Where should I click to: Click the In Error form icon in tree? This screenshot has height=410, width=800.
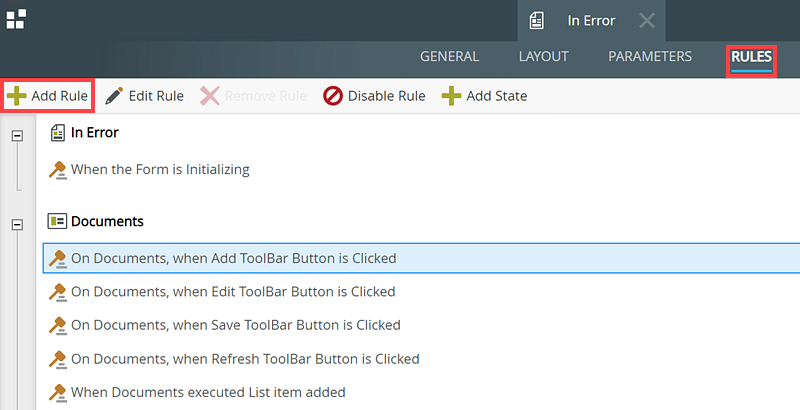tap(58, 133)
